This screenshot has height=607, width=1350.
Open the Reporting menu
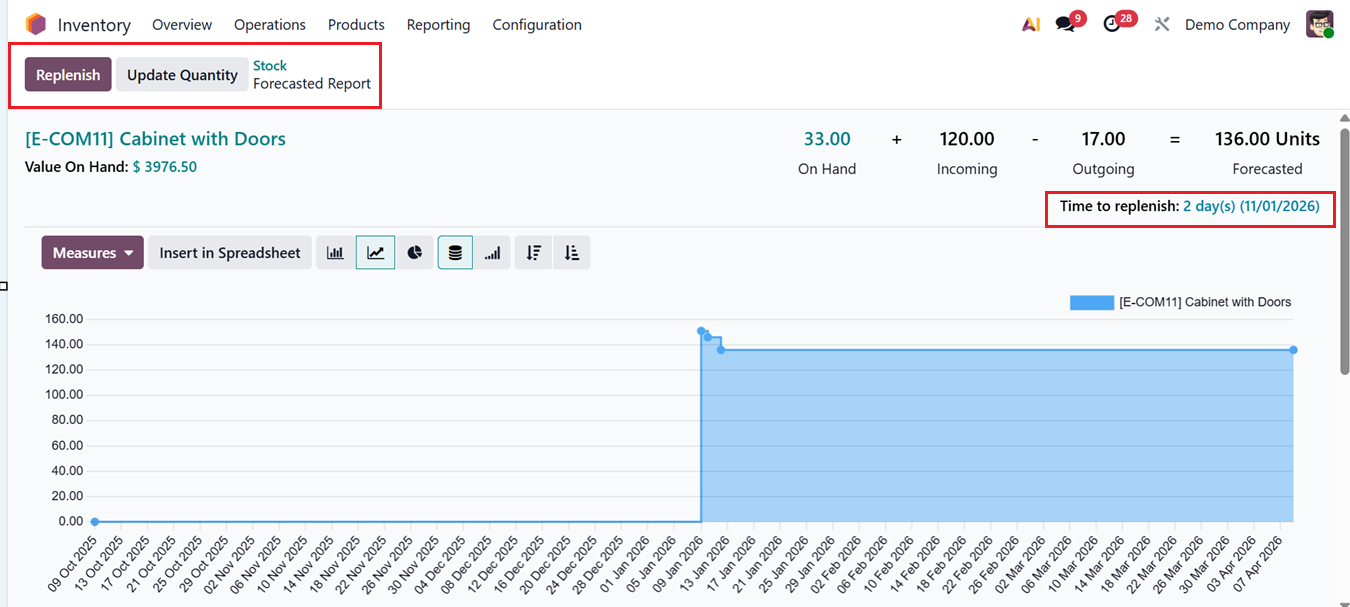point(438,24)
